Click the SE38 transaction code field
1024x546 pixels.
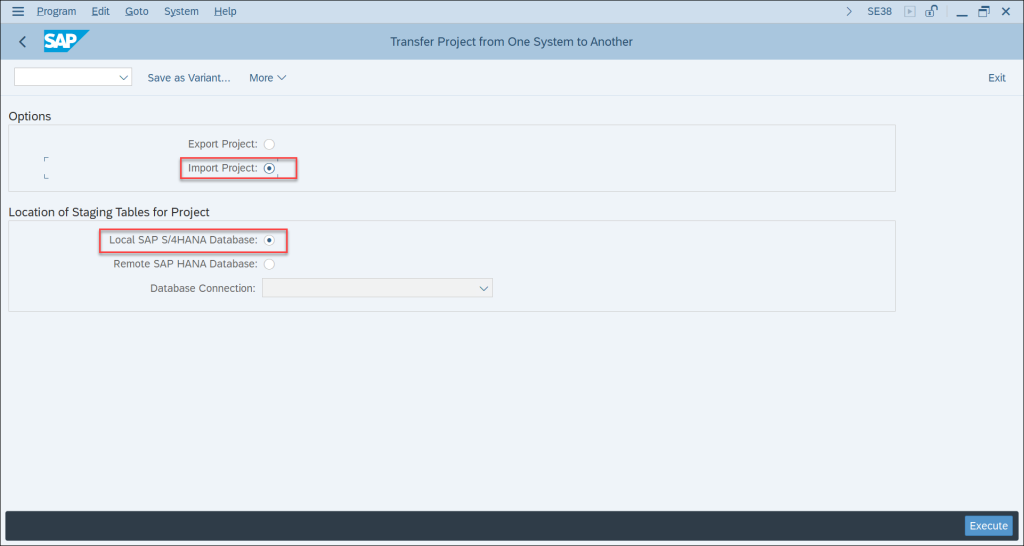point(879,11)
